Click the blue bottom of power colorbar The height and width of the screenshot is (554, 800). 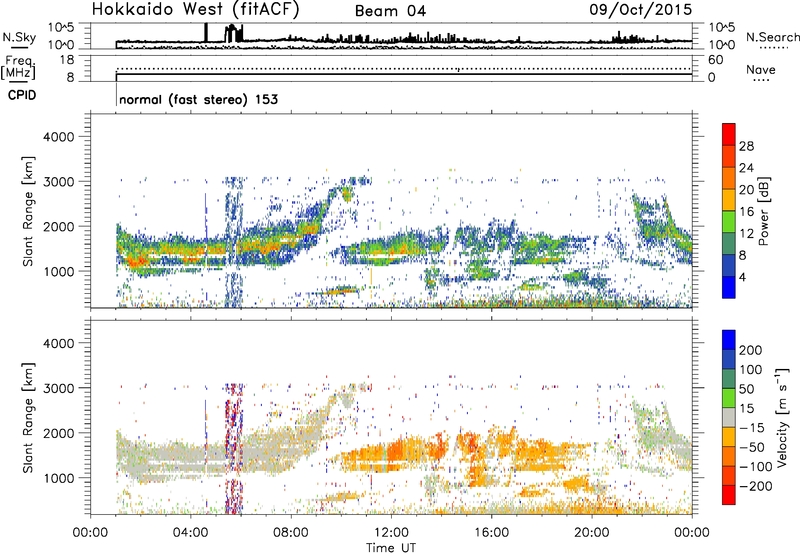pos(729,287)
